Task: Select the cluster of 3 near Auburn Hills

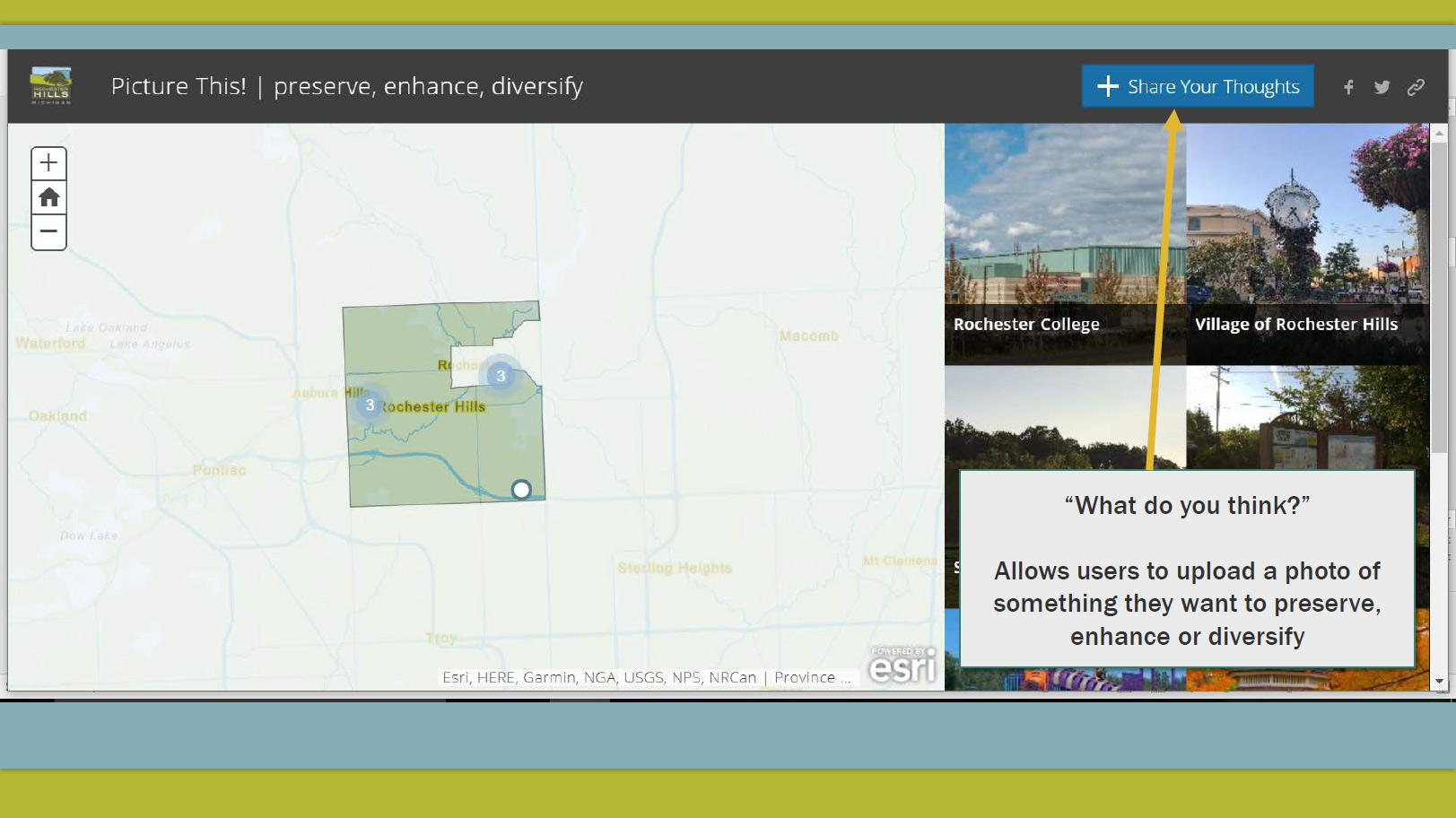Action: pyautogui.click(x=370, y=405)
